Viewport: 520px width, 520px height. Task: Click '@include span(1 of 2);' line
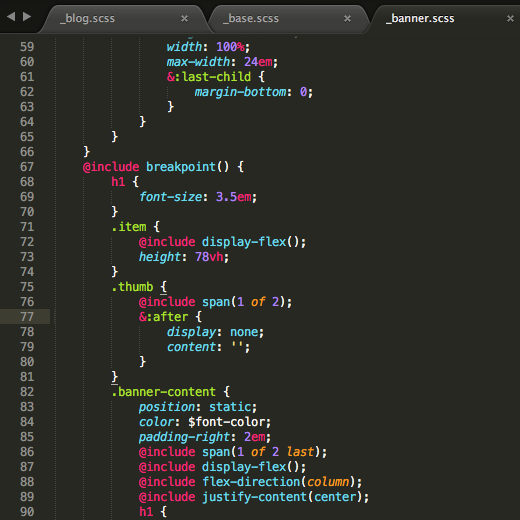(x=215, y=302)
